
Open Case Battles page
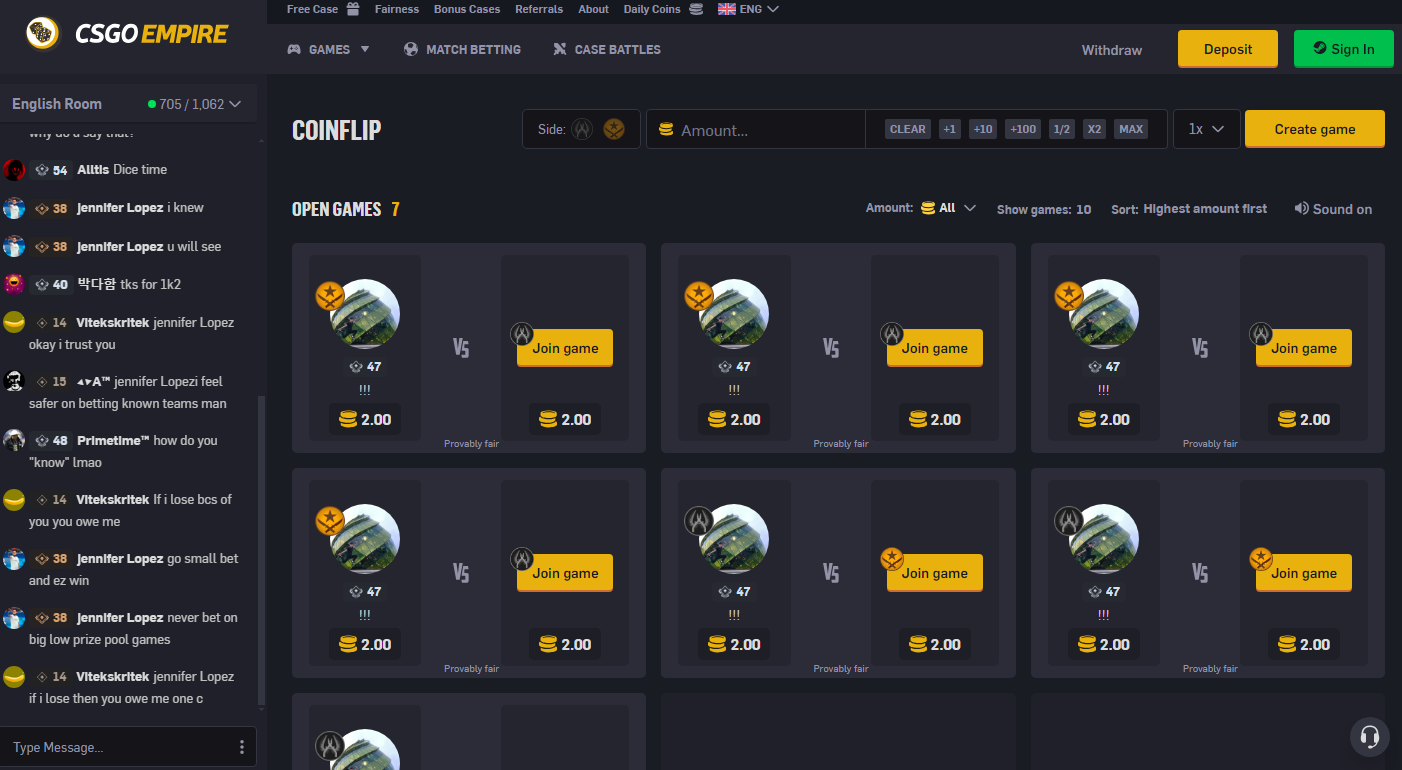coord(606,49)
